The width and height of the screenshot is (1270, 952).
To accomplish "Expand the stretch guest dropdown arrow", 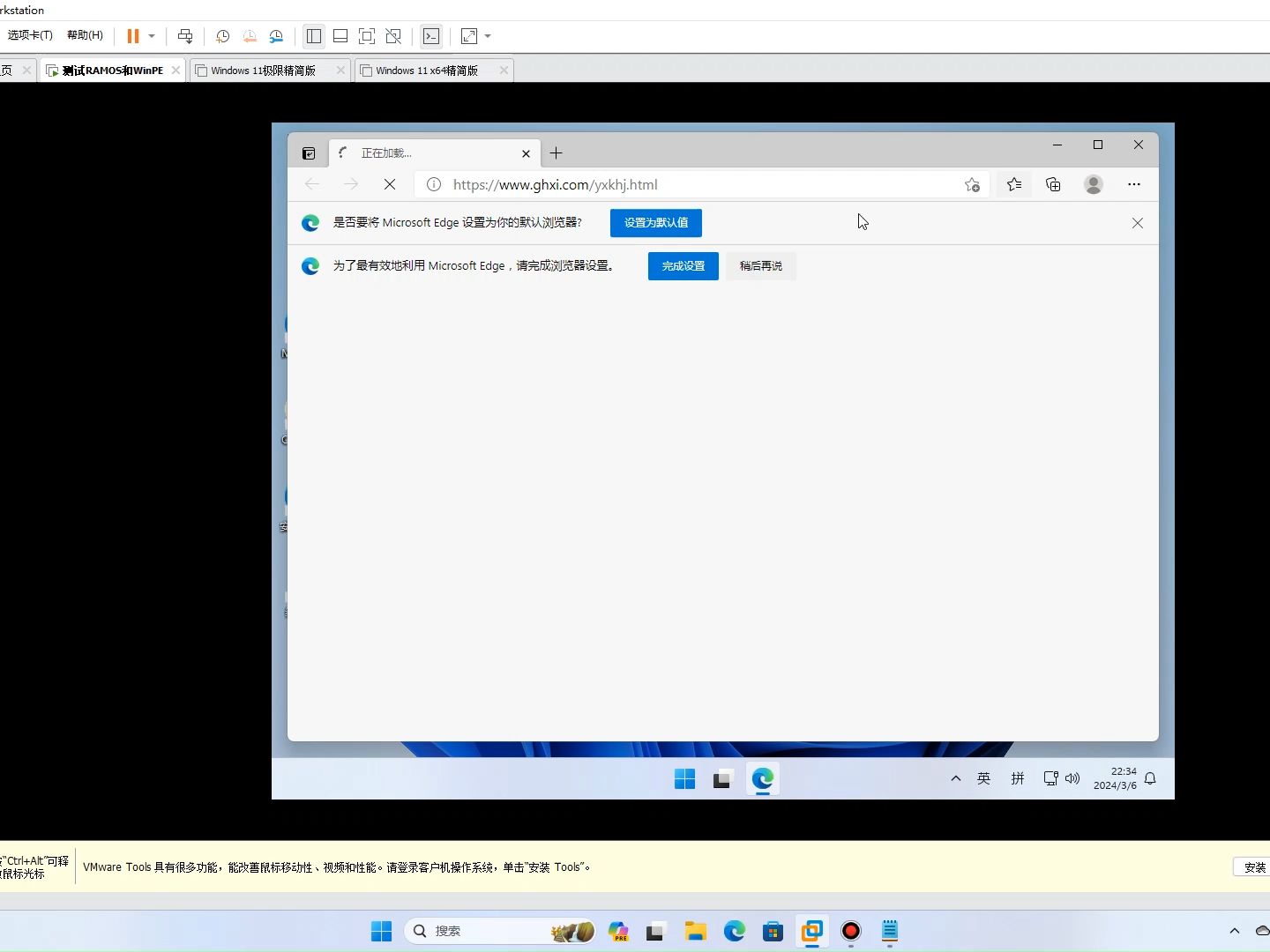I will [488, 36].
